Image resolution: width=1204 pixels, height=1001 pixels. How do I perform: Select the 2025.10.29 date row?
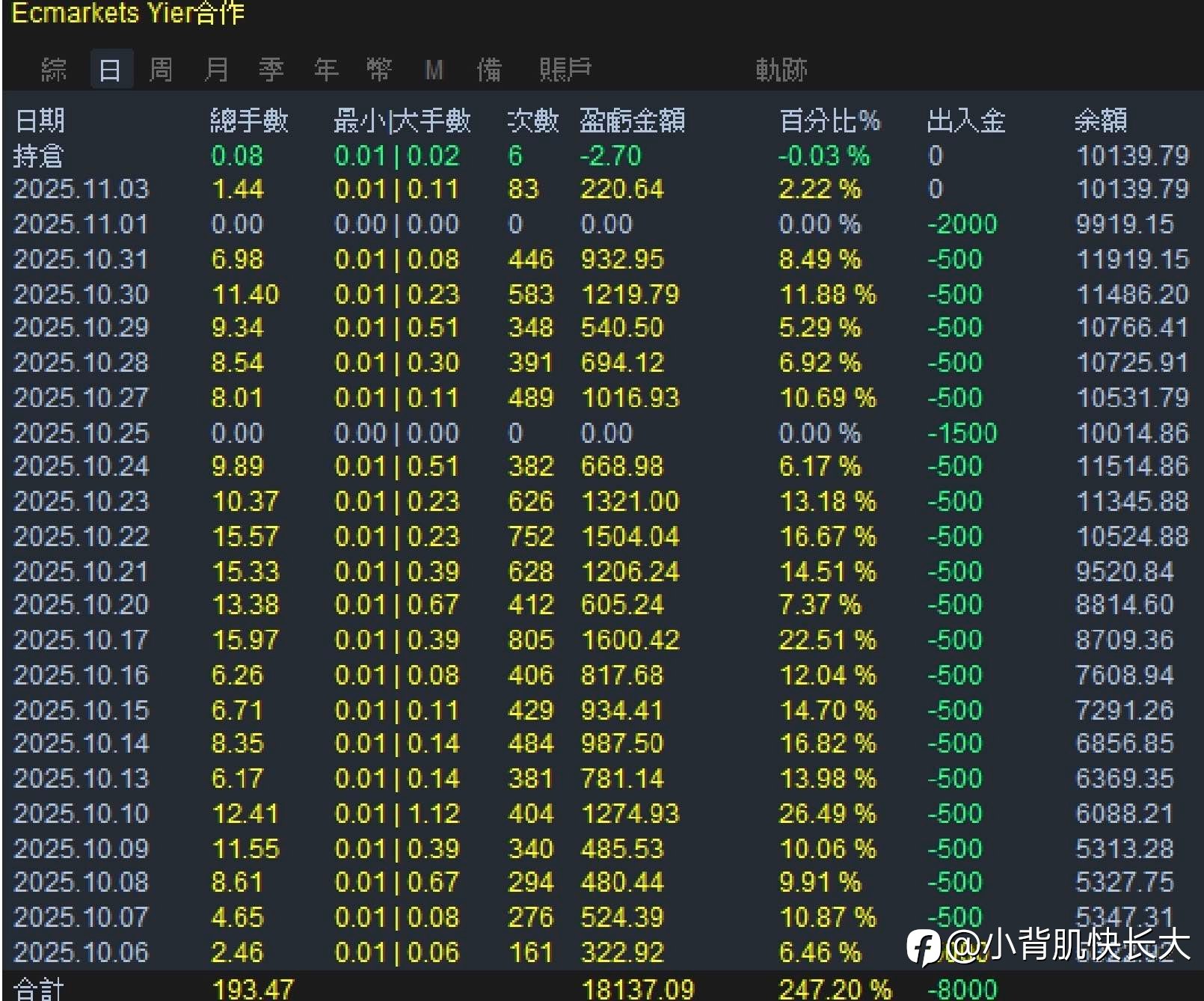tap(602, 328)
